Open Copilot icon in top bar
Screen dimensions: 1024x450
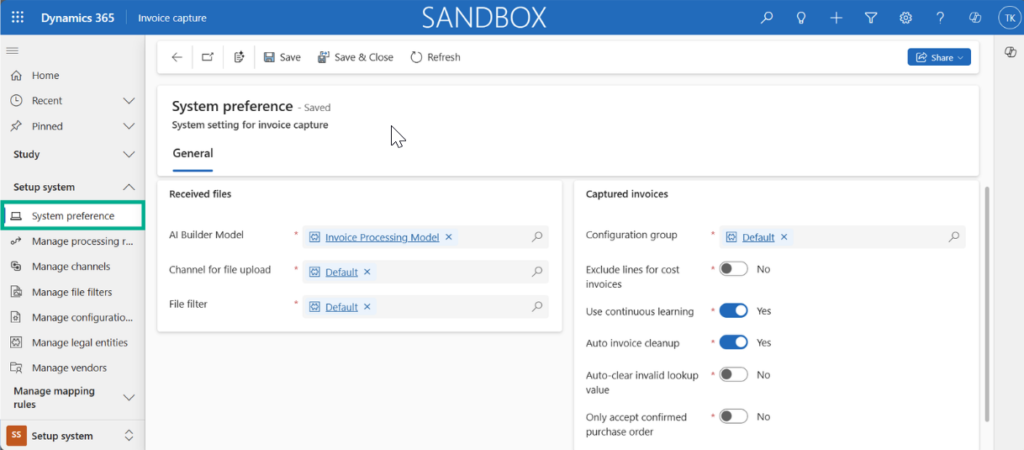click(x=975, y=18)
